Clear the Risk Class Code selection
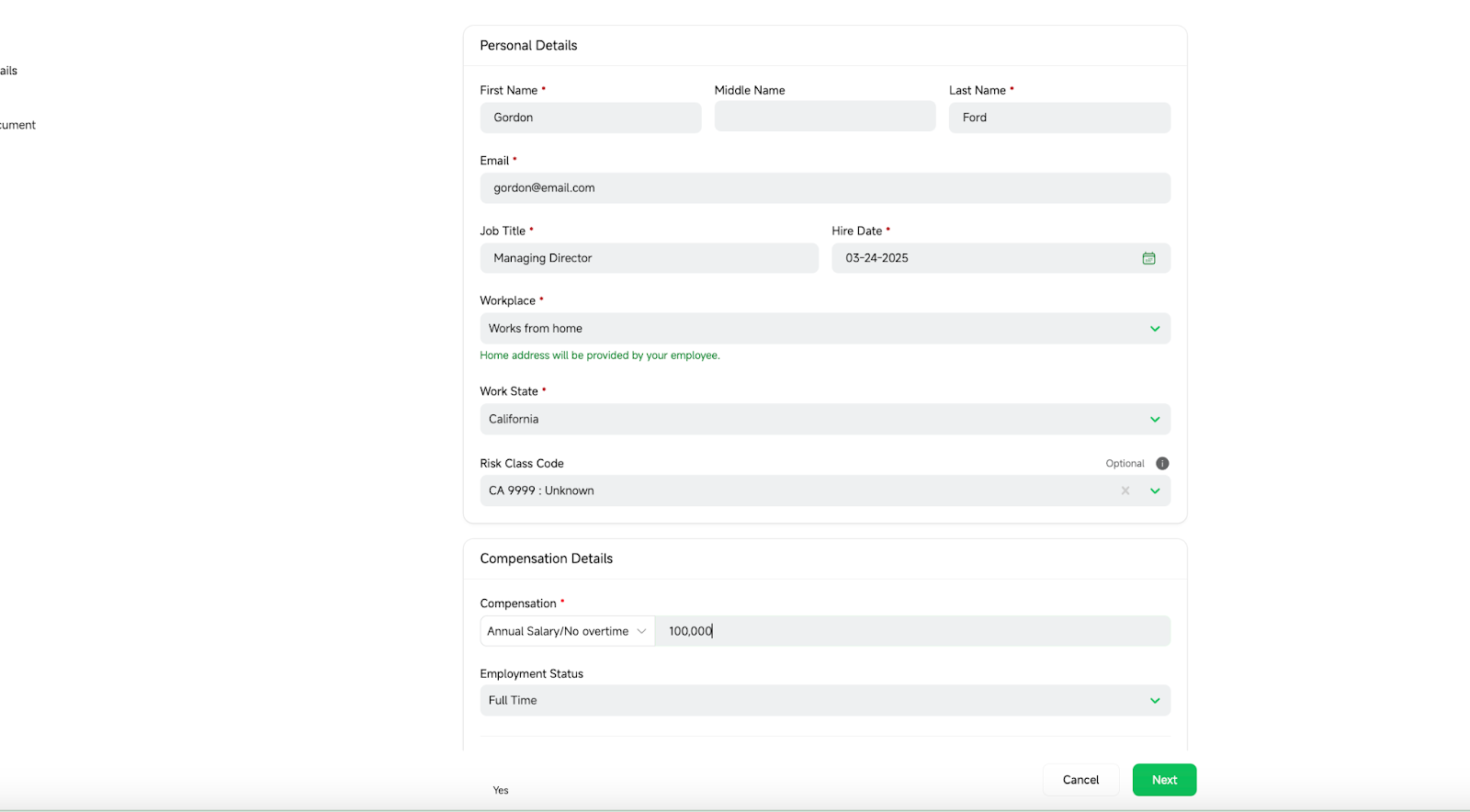Screen dimensions: 1470x812 [1125, 491]
